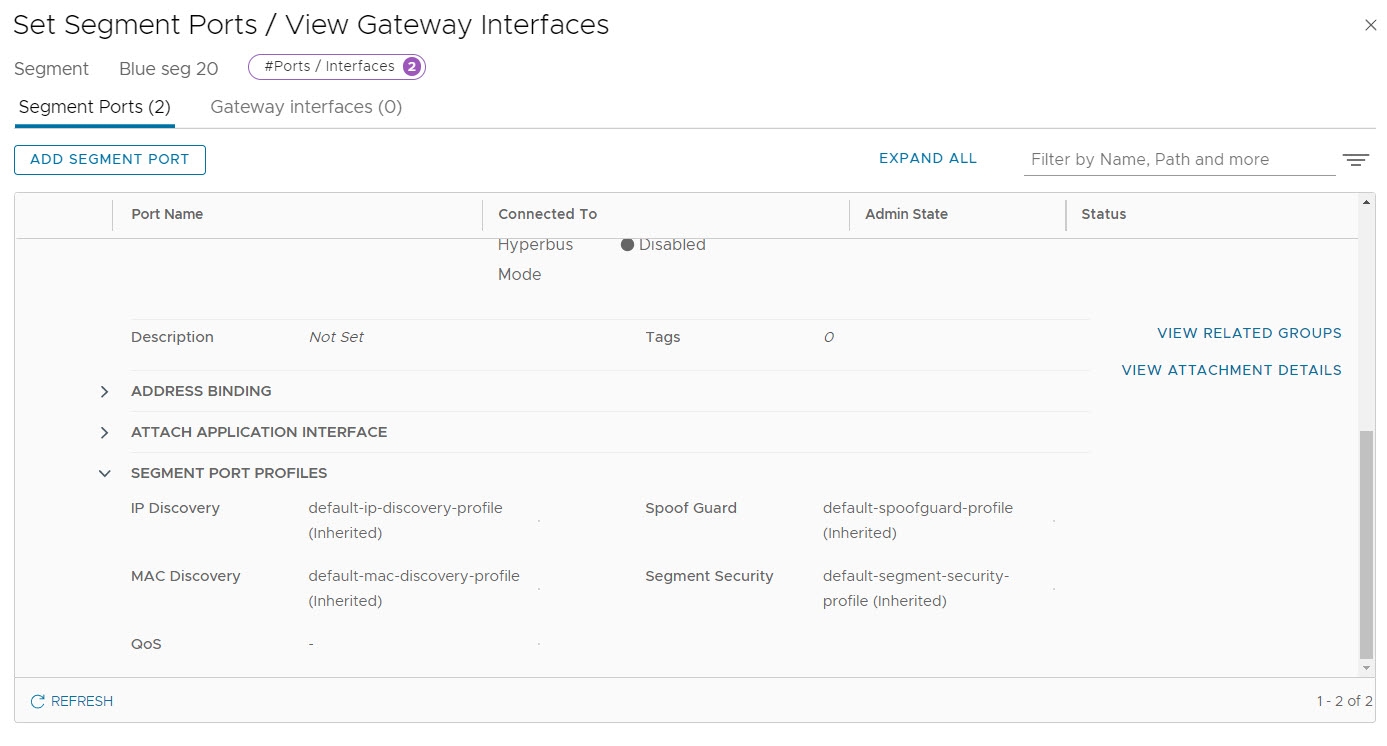Collapse the Segment Port Profiles section
Screen dimensions: 1387x746
[x=105, y=474]
